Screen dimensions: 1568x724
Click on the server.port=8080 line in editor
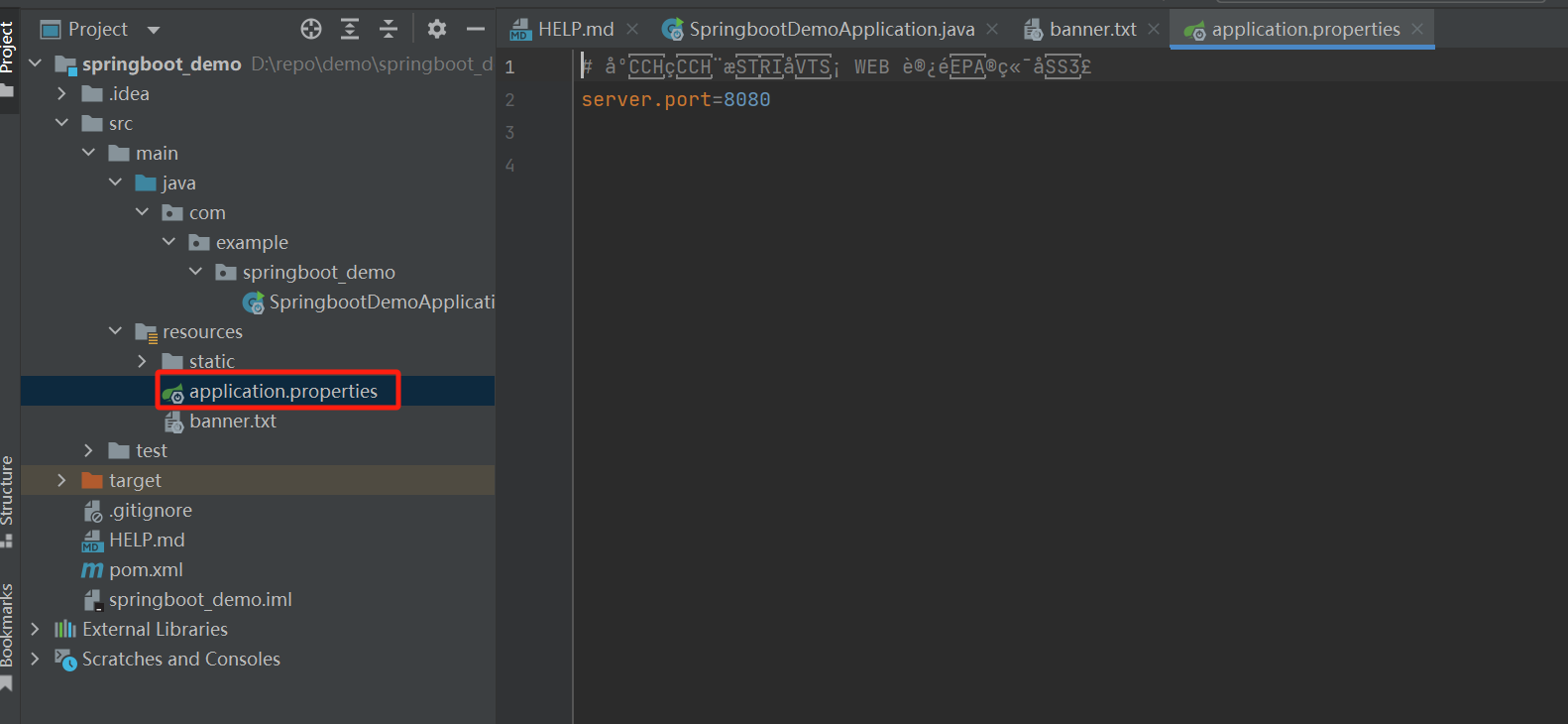676,100
